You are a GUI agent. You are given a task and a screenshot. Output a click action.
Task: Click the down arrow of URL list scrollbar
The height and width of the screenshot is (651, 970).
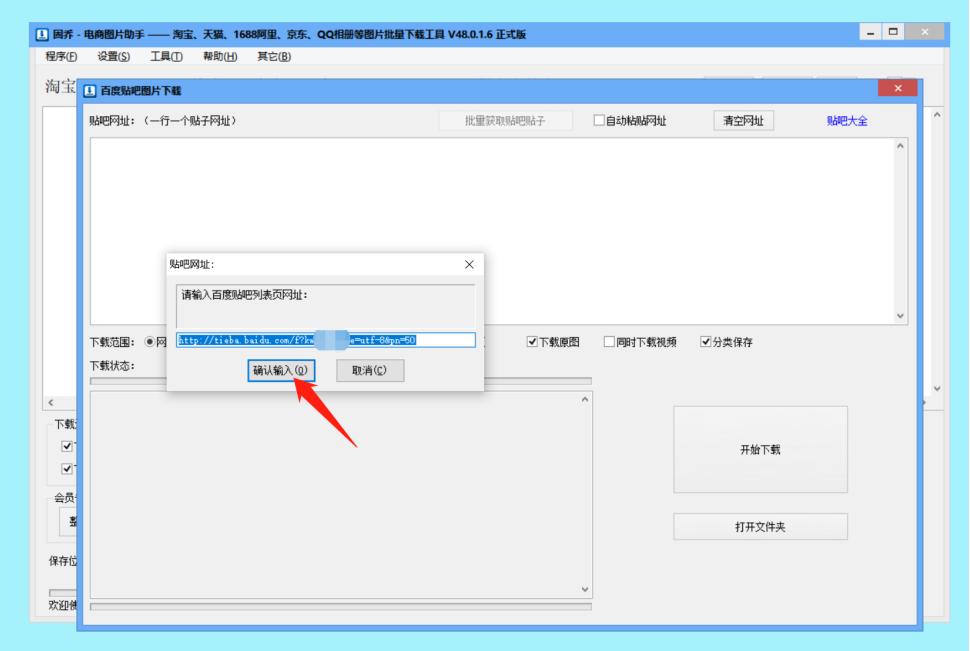tap(900, 316)
